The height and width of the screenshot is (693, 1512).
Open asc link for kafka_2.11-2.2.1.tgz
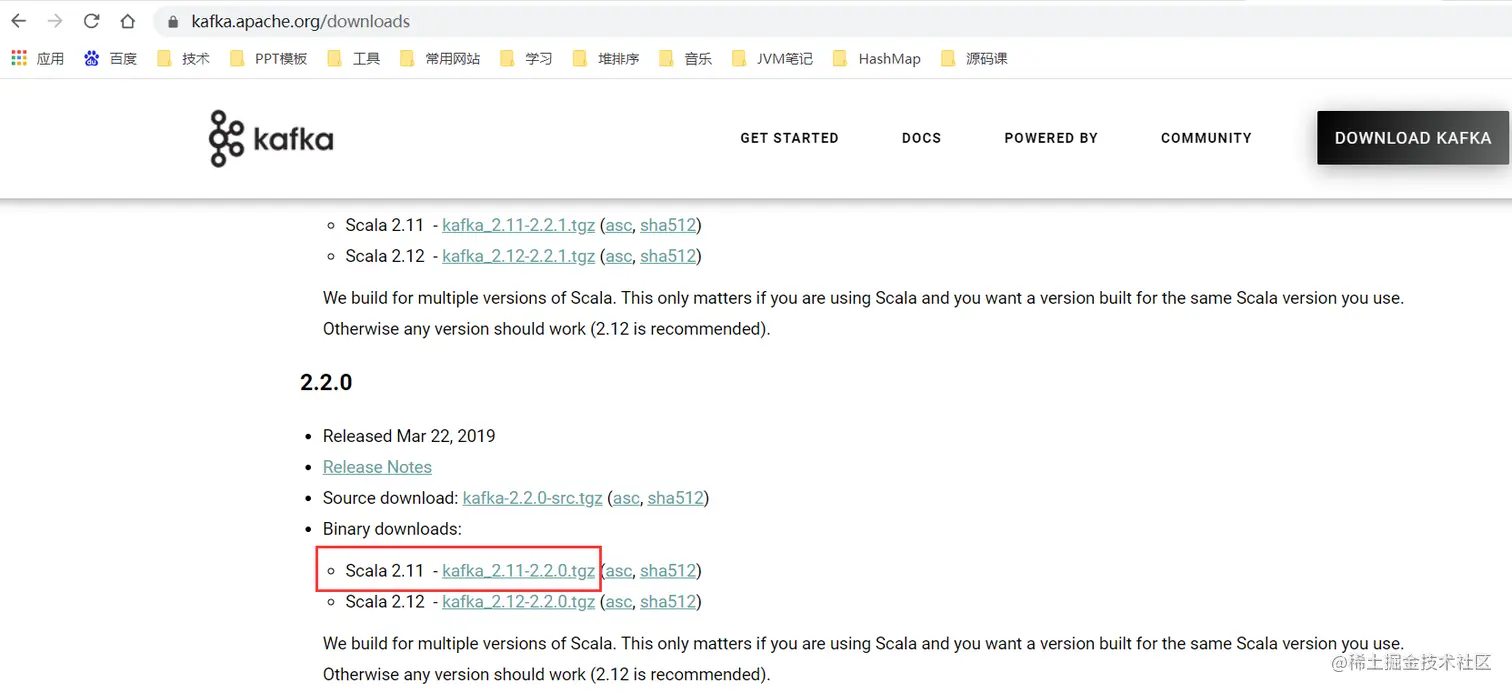coord(619,225)
